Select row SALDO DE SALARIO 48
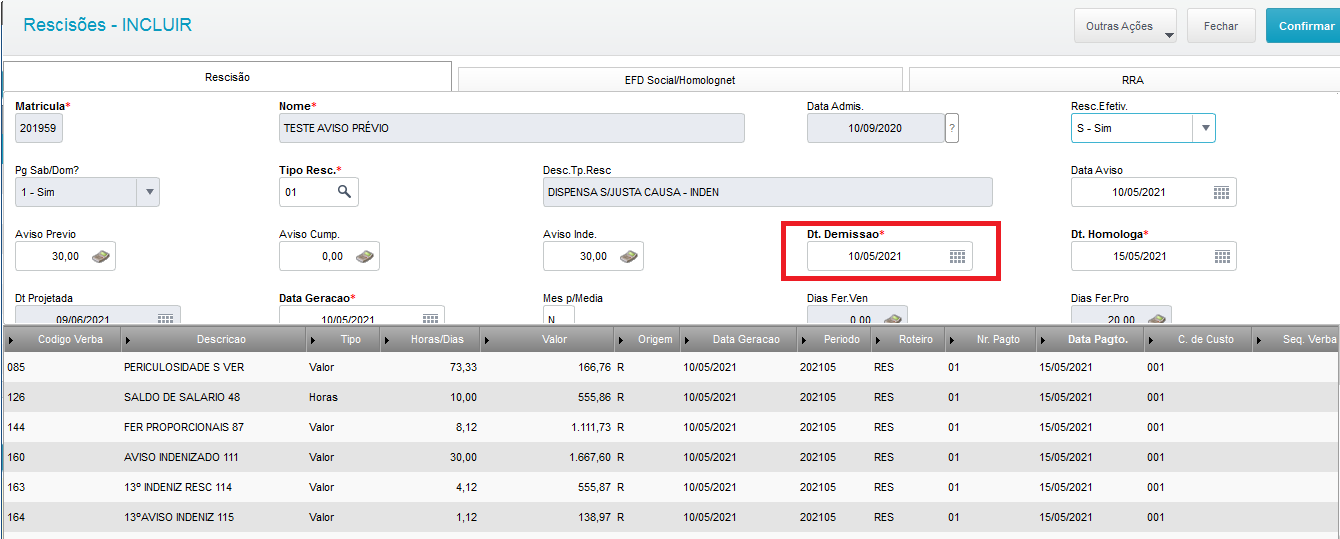The width and height of the screenshot is (1340, 539). (x=670, y=397)
